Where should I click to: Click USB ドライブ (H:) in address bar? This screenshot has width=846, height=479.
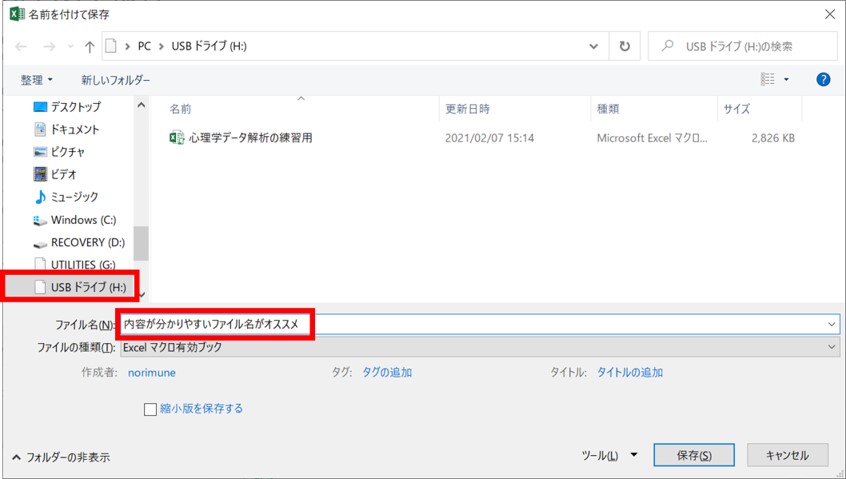pyautogui.click(x=209, y=46)
